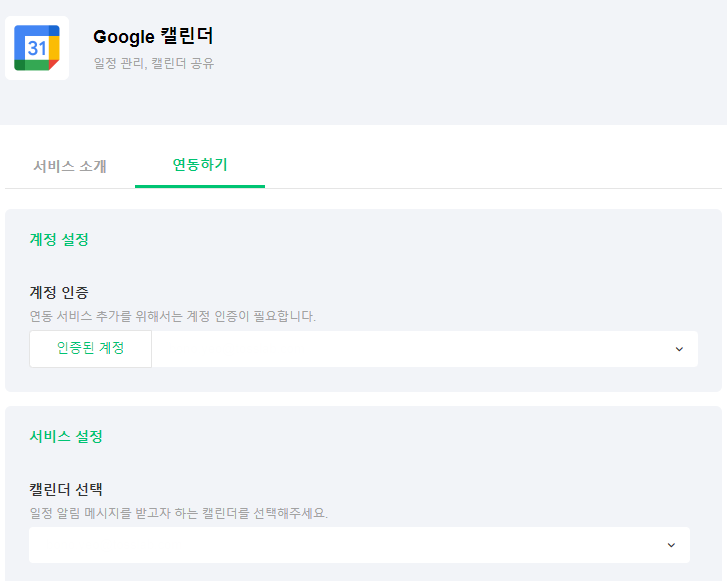Click the calendar notification description text

click(178, 513)
